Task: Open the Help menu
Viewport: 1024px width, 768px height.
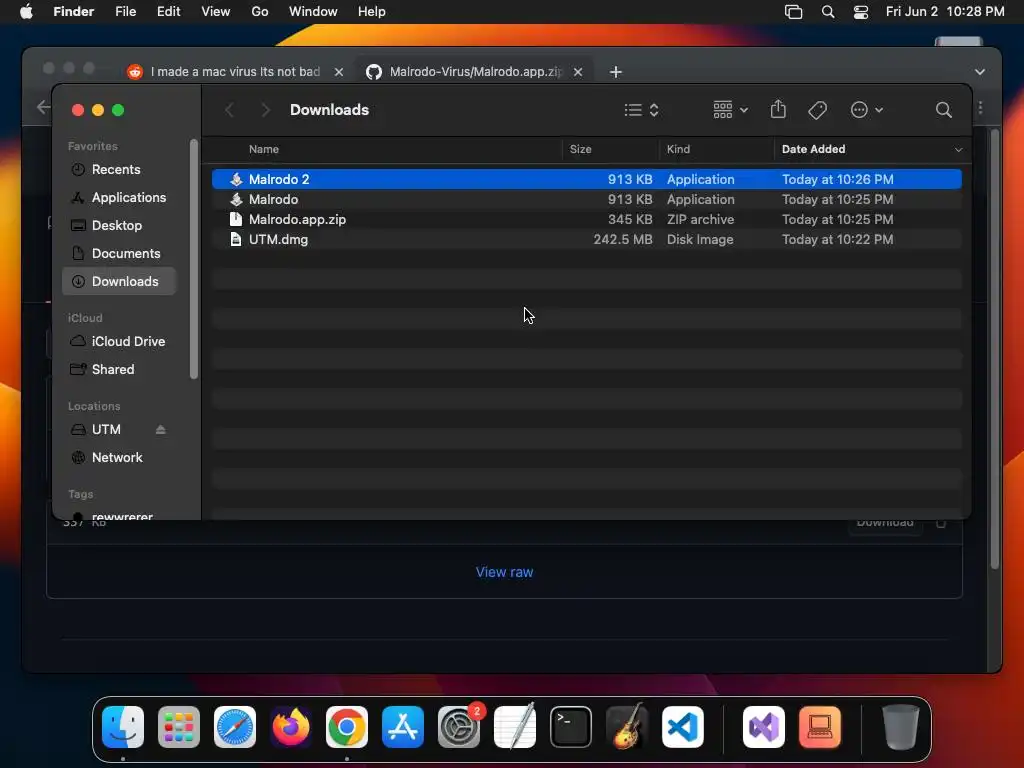Action: coord(372,12)
